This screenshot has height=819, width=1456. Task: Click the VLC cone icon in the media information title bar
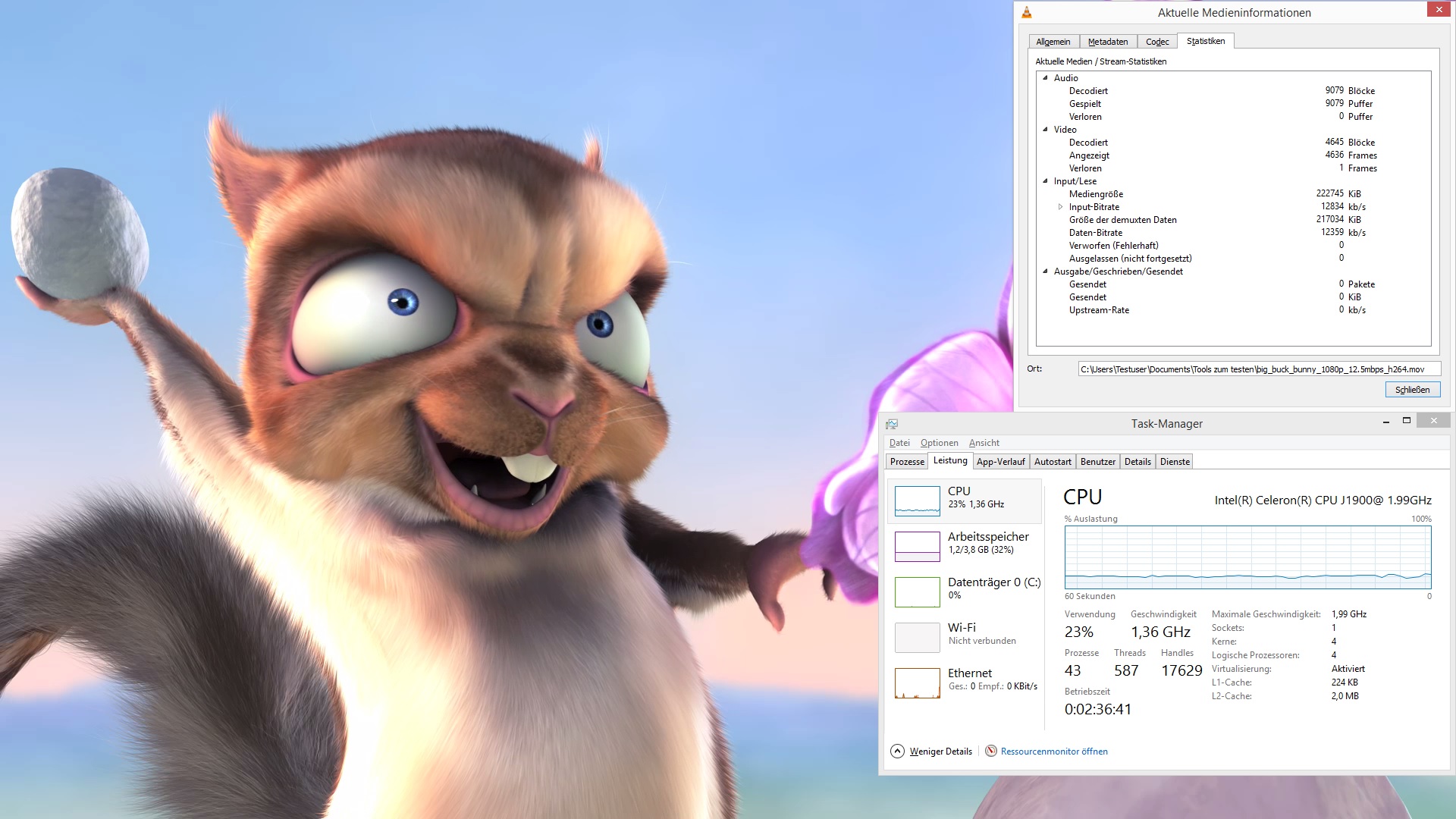1027,12
